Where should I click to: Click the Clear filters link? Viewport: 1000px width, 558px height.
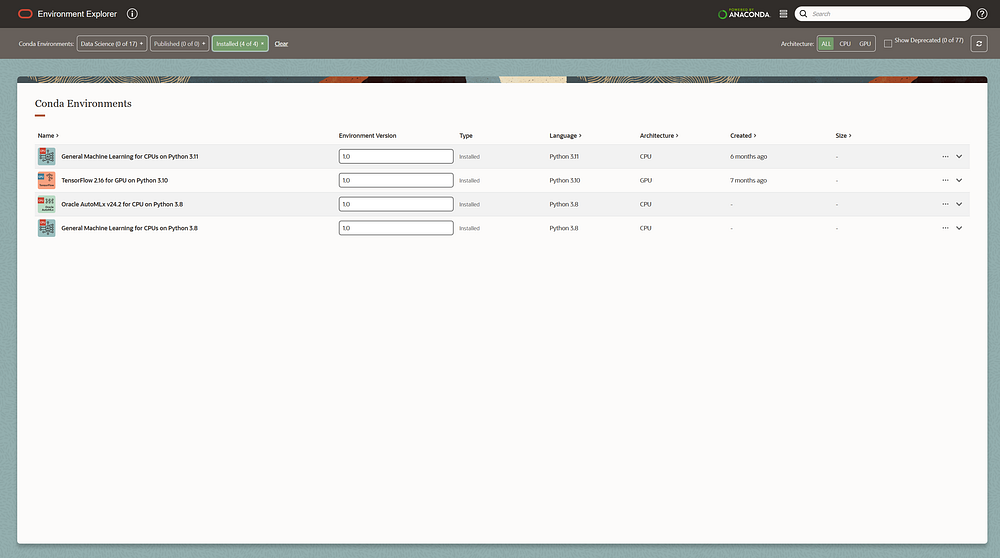click(281, 43)
